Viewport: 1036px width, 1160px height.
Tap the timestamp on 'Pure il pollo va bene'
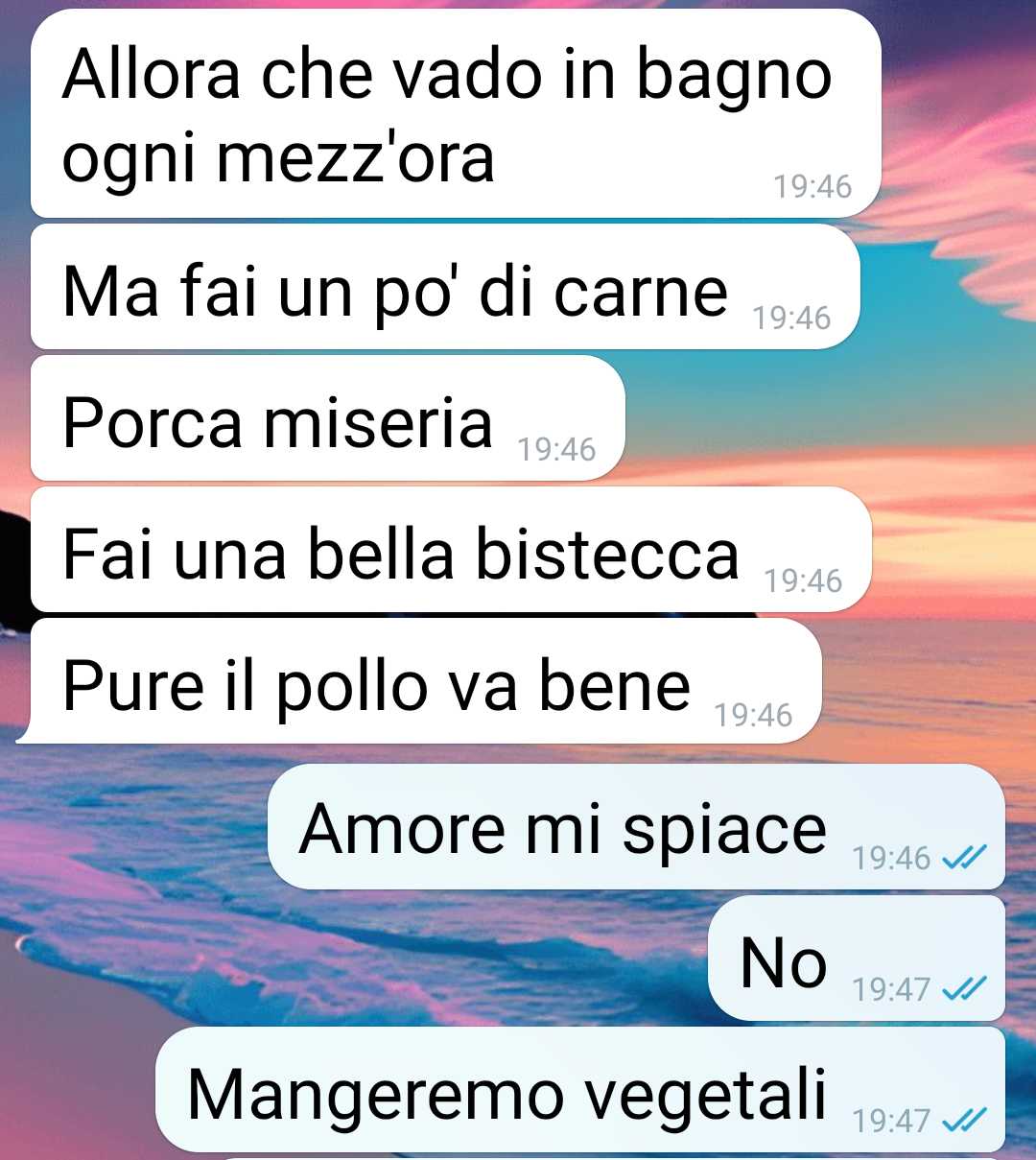tap(753, 715)
